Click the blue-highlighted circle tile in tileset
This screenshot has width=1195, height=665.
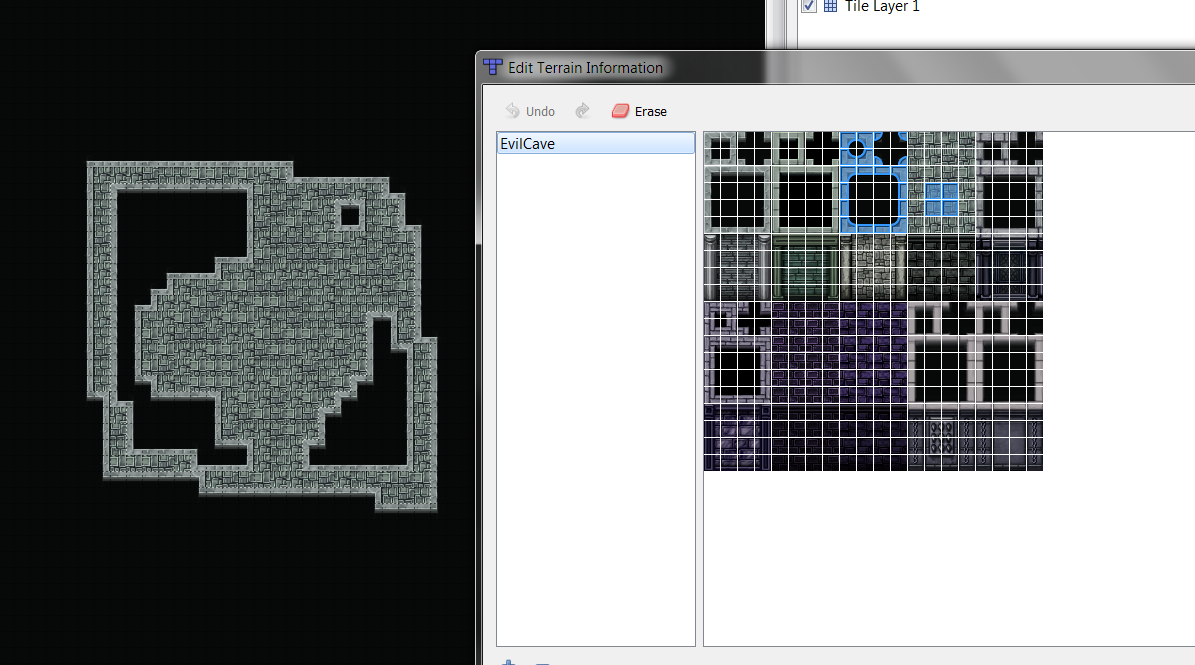857,149
